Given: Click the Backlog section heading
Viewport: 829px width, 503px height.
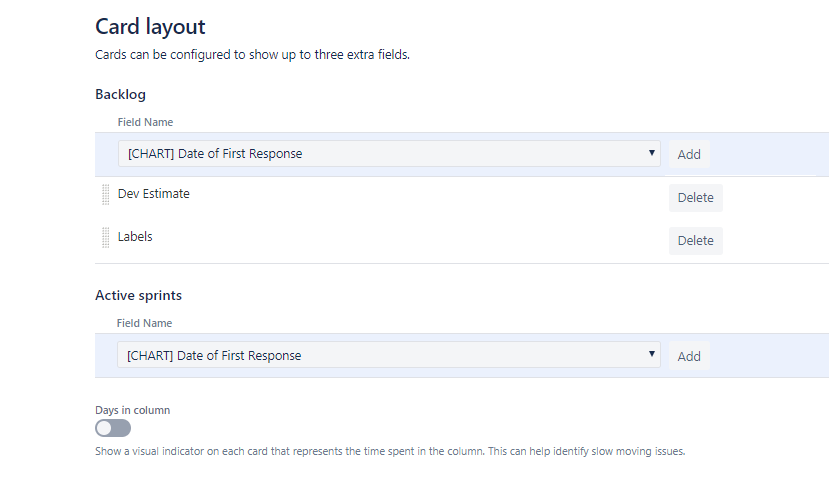Looking at the screenshot, I should coord(121,94).
